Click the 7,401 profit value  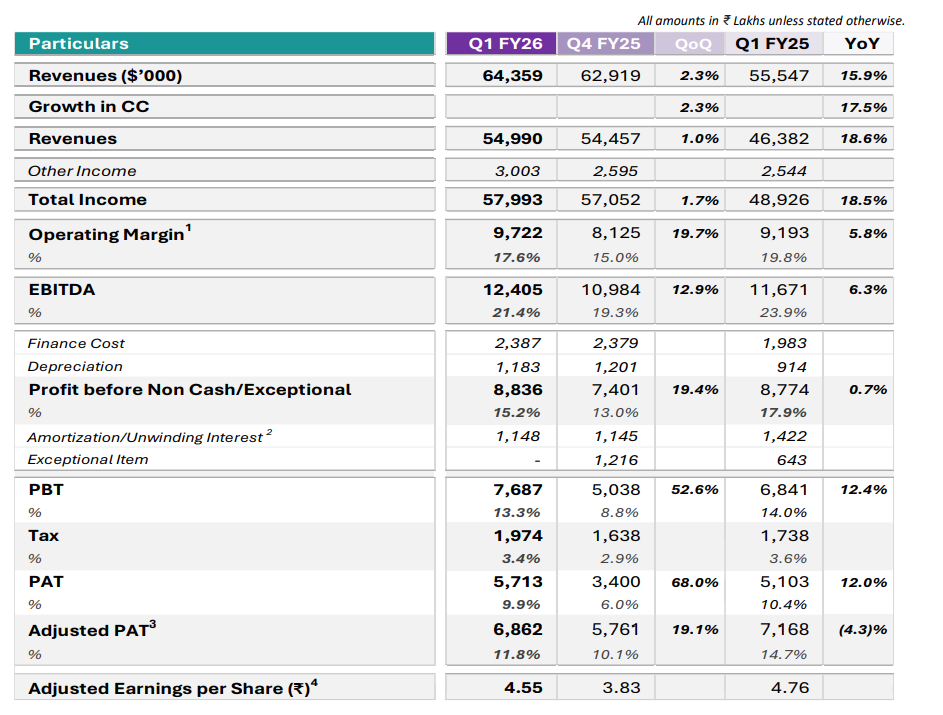point(616,390)
